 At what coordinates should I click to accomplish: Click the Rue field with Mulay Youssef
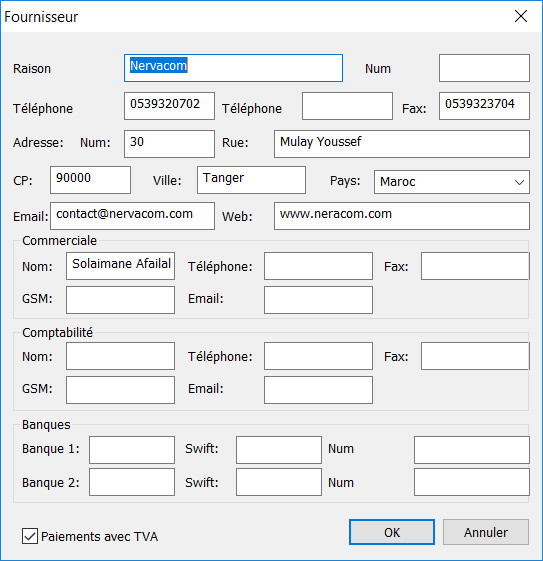tap(402, 144)
